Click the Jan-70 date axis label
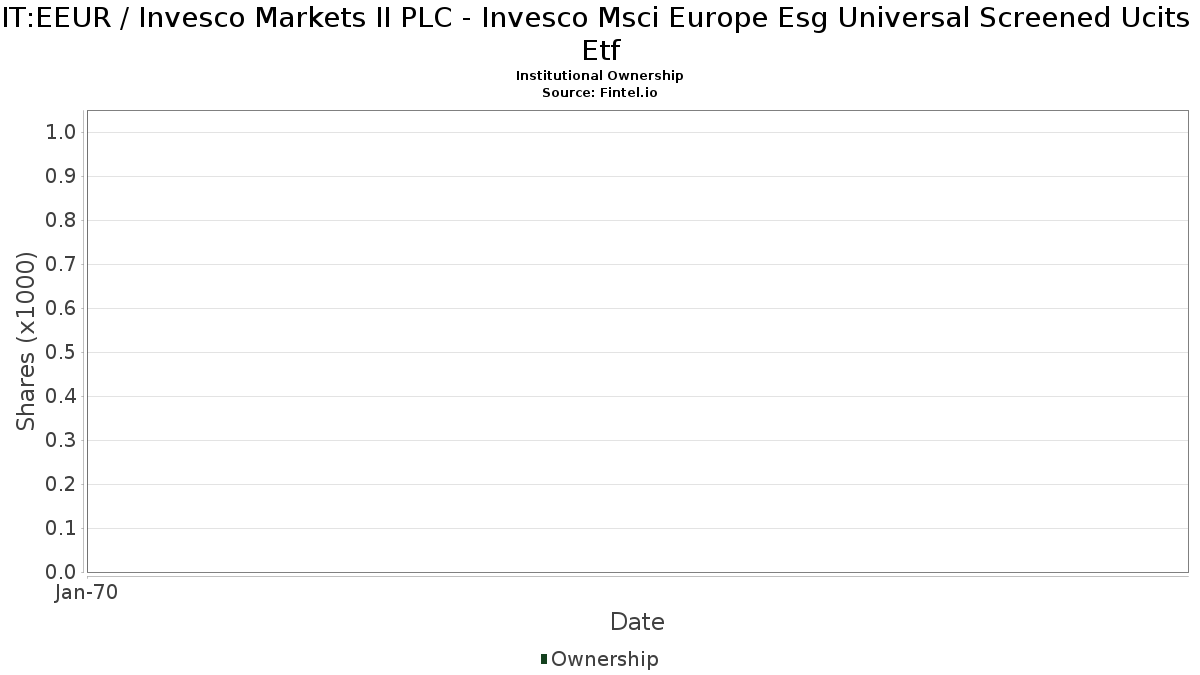Image resolution: width=1200 pixels, height=675 pixels. point(87,593)
